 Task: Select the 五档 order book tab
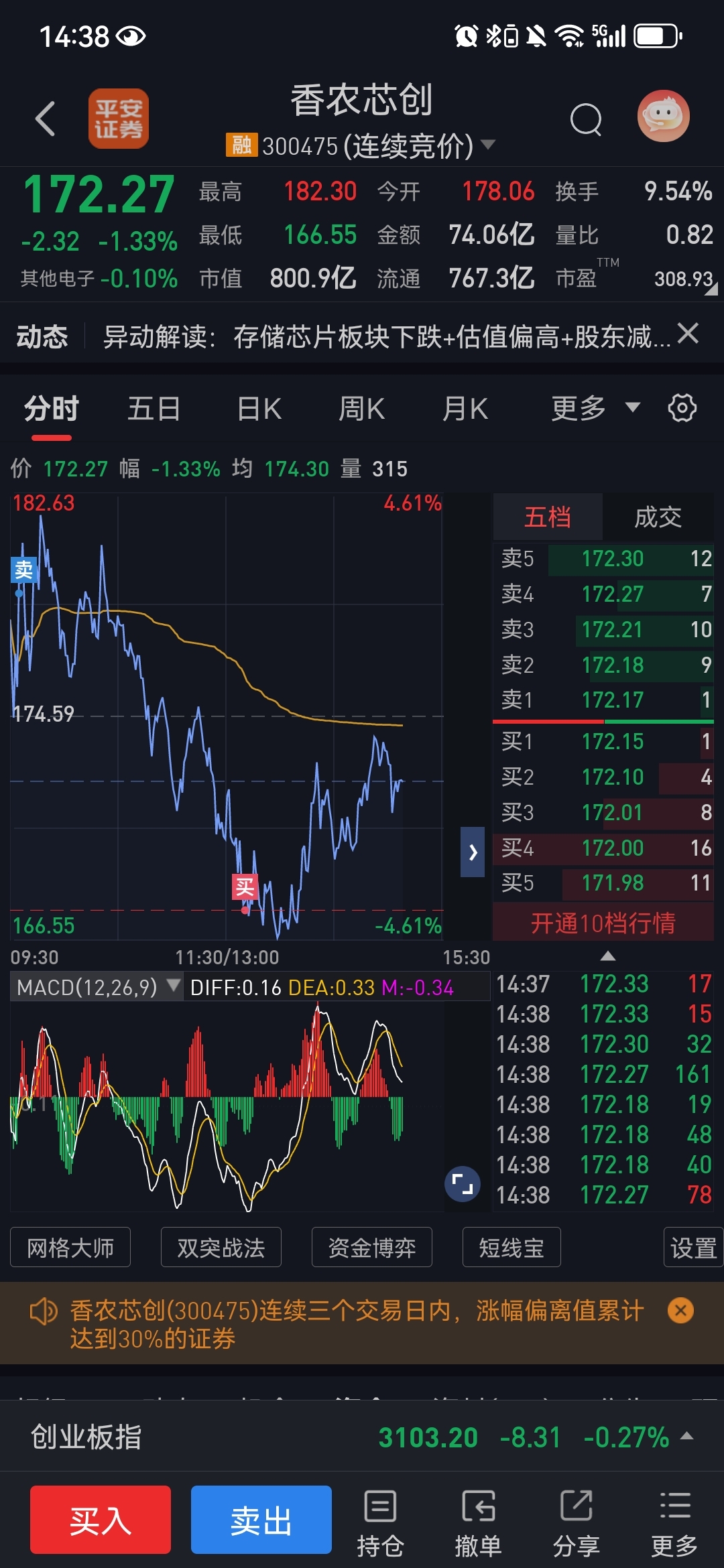(548, 517)
